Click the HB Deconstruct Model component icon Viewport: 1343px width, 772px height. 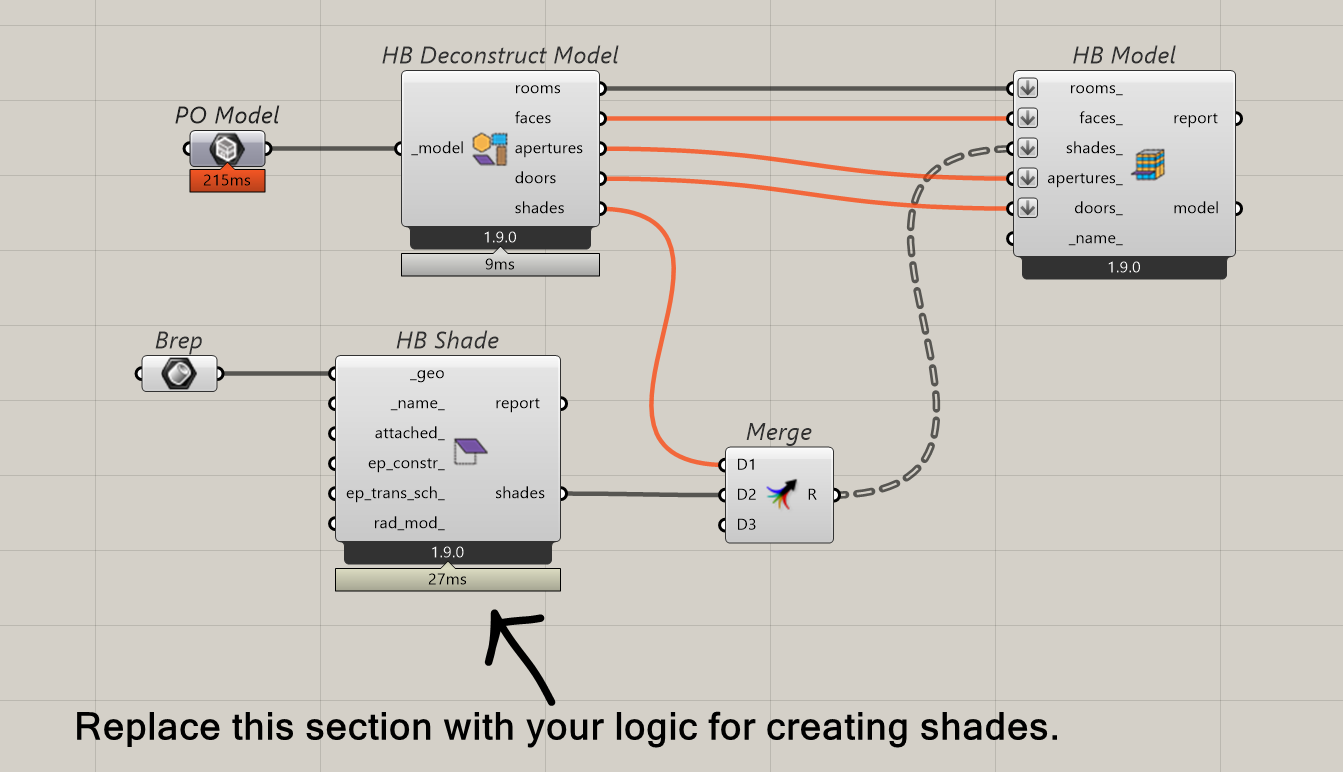490,148
